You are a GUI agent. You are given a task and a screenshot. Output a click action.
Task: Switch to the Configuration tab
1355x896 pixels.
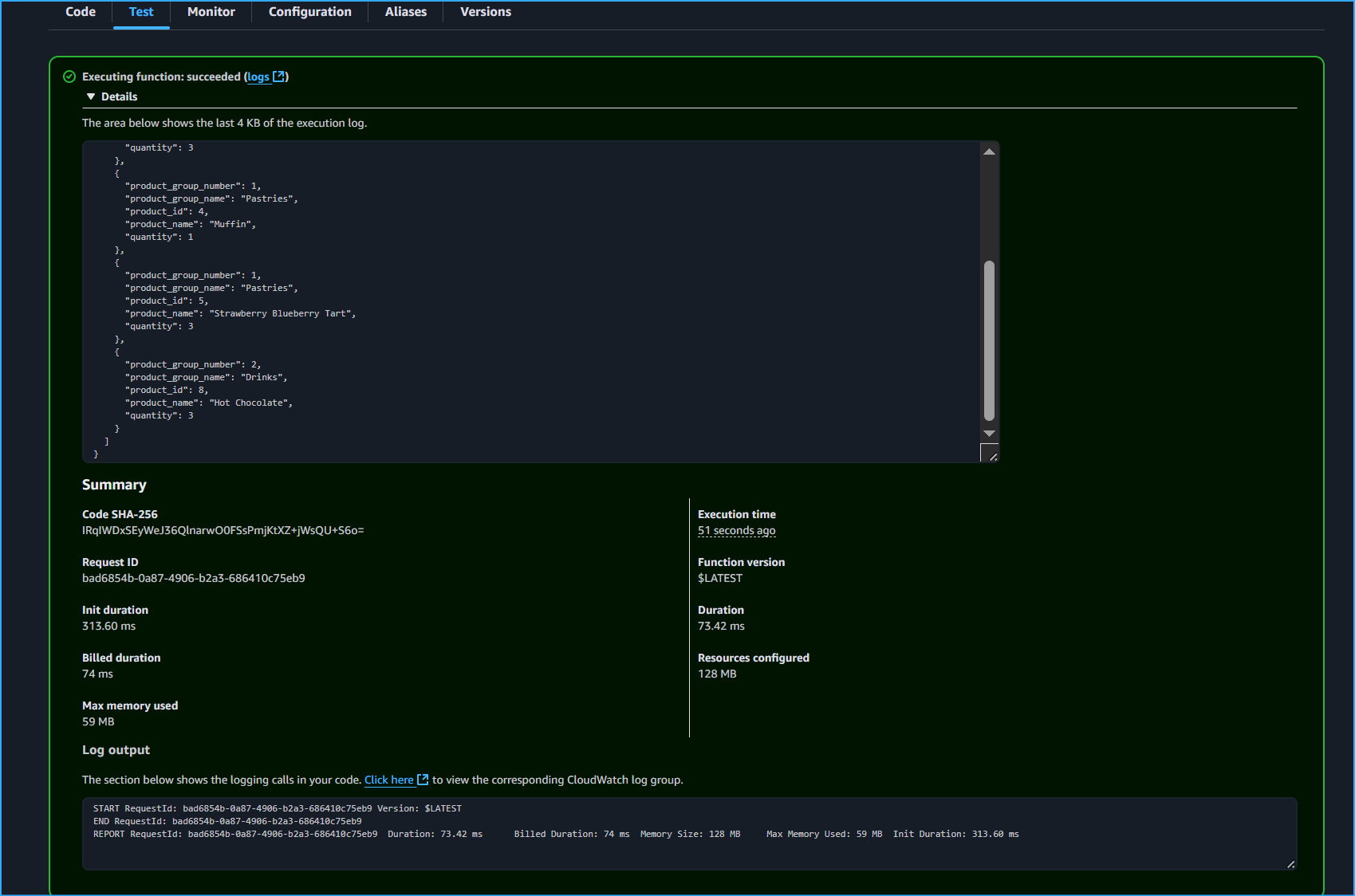point(309,12)
